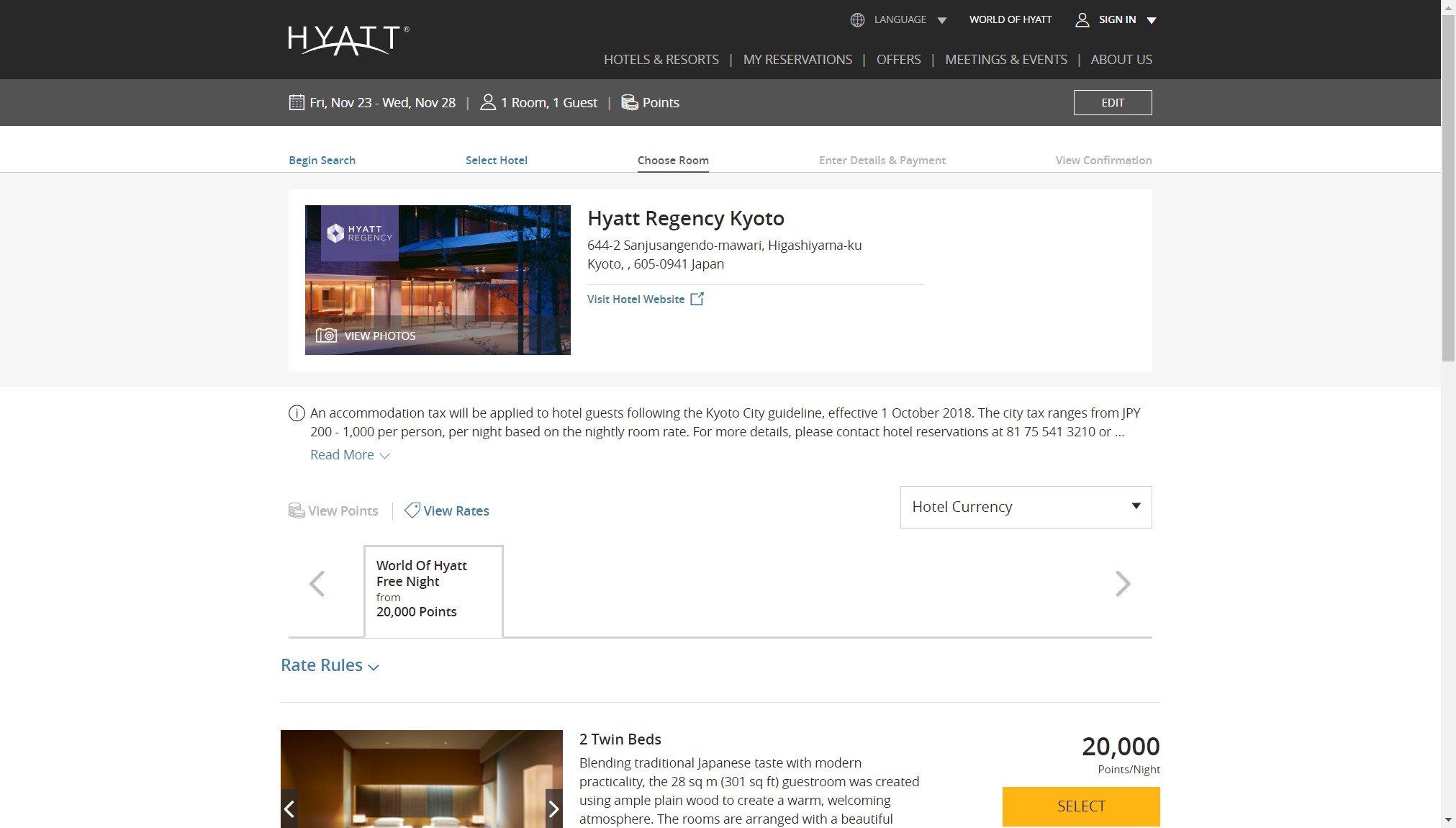The image size is (1456, 828).
Task: Click SIGN IN
Action: [1117, 19]
